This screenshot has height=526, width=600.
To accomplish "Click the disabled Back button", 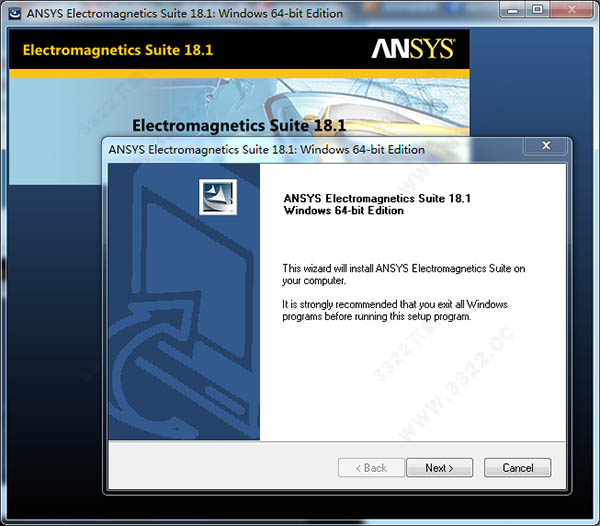I will tap(371, 467).
